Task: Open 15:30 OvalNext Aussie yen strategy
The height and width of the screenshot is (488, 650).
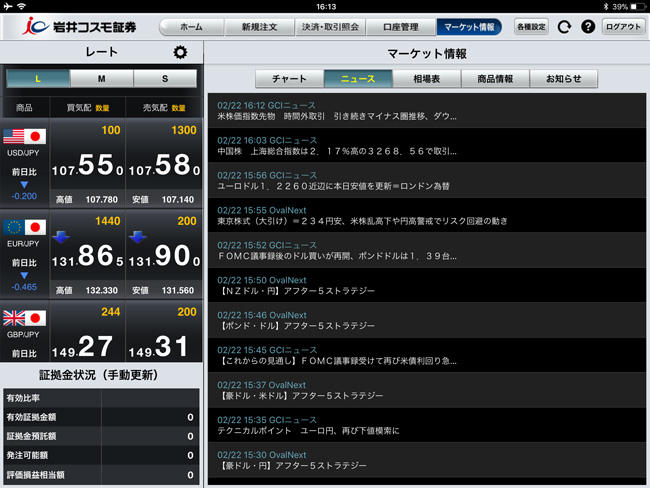Action: pos(427,460)
